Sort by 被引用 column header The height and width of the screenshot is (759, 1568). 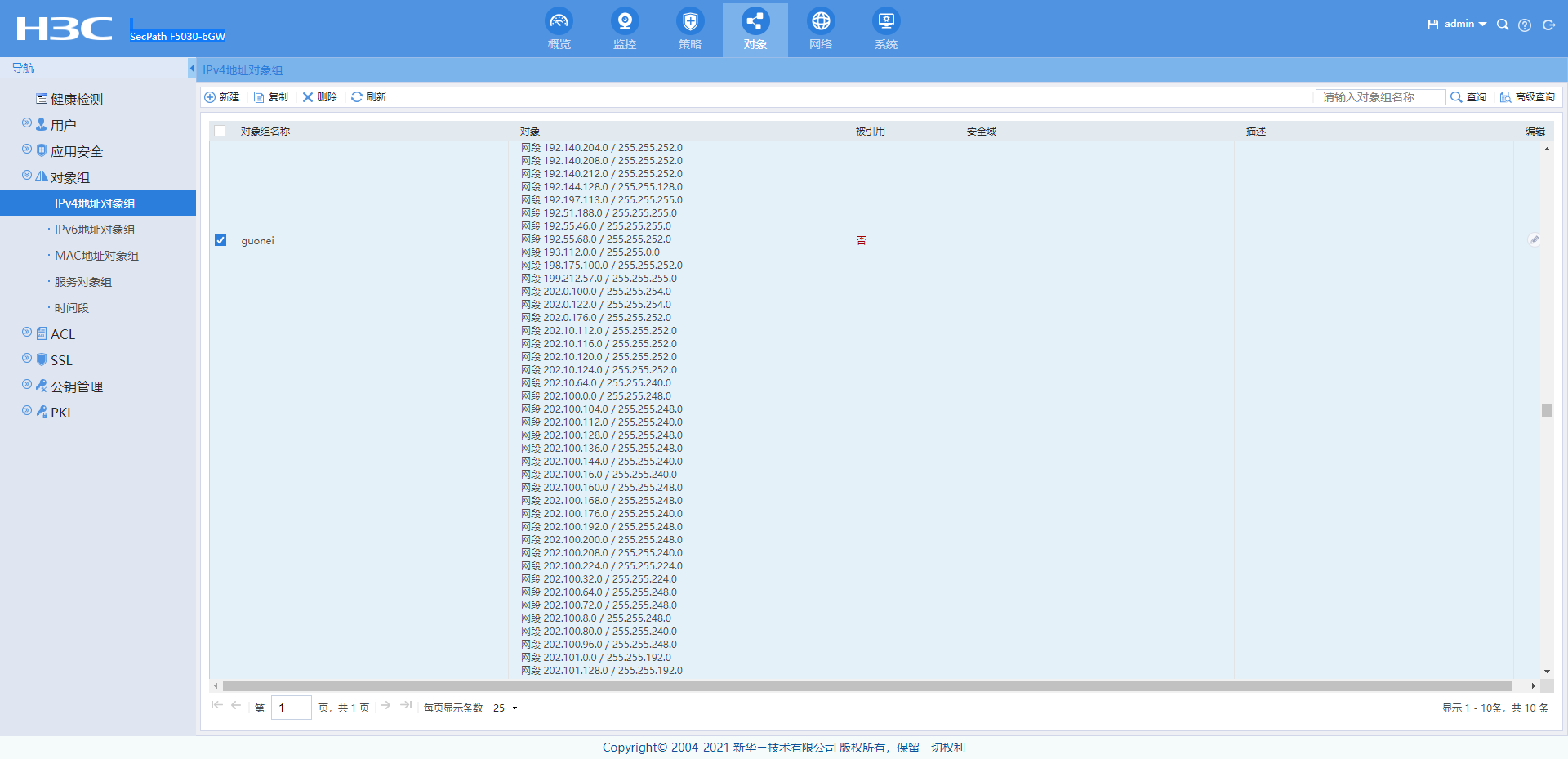[871, 132]
